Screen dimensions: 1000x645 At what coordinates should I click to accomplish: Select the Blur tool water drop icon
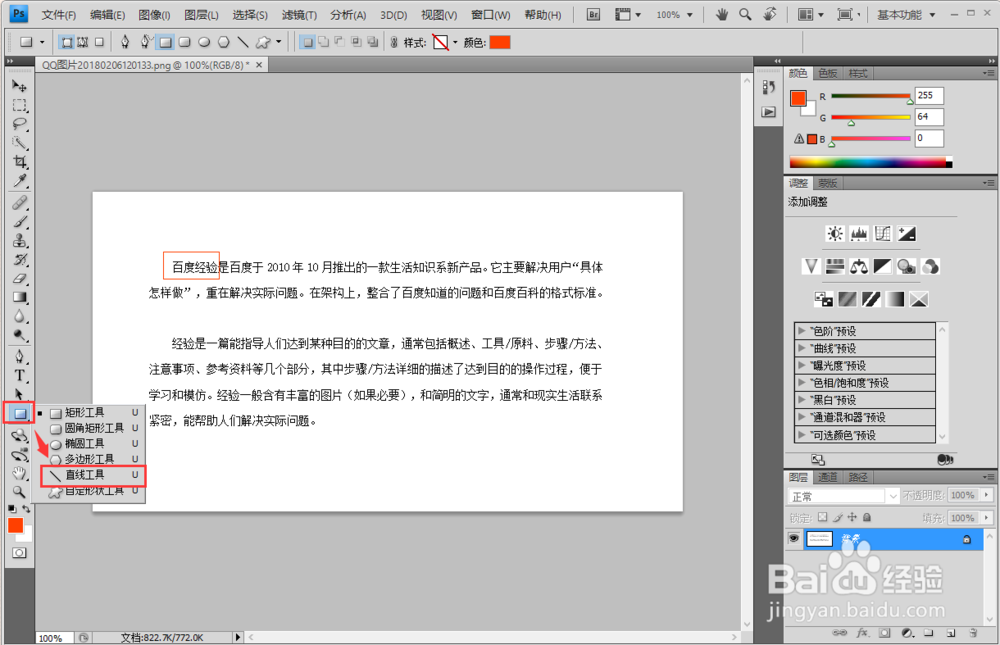point(19,316)
